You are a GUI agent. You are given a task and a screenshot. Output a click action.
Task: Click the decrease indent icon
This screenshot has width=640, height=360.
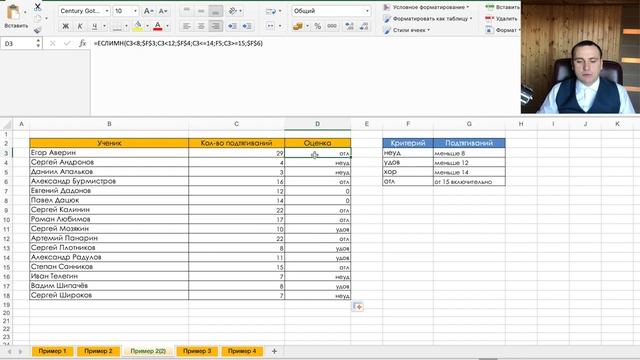tap(232, 26)
